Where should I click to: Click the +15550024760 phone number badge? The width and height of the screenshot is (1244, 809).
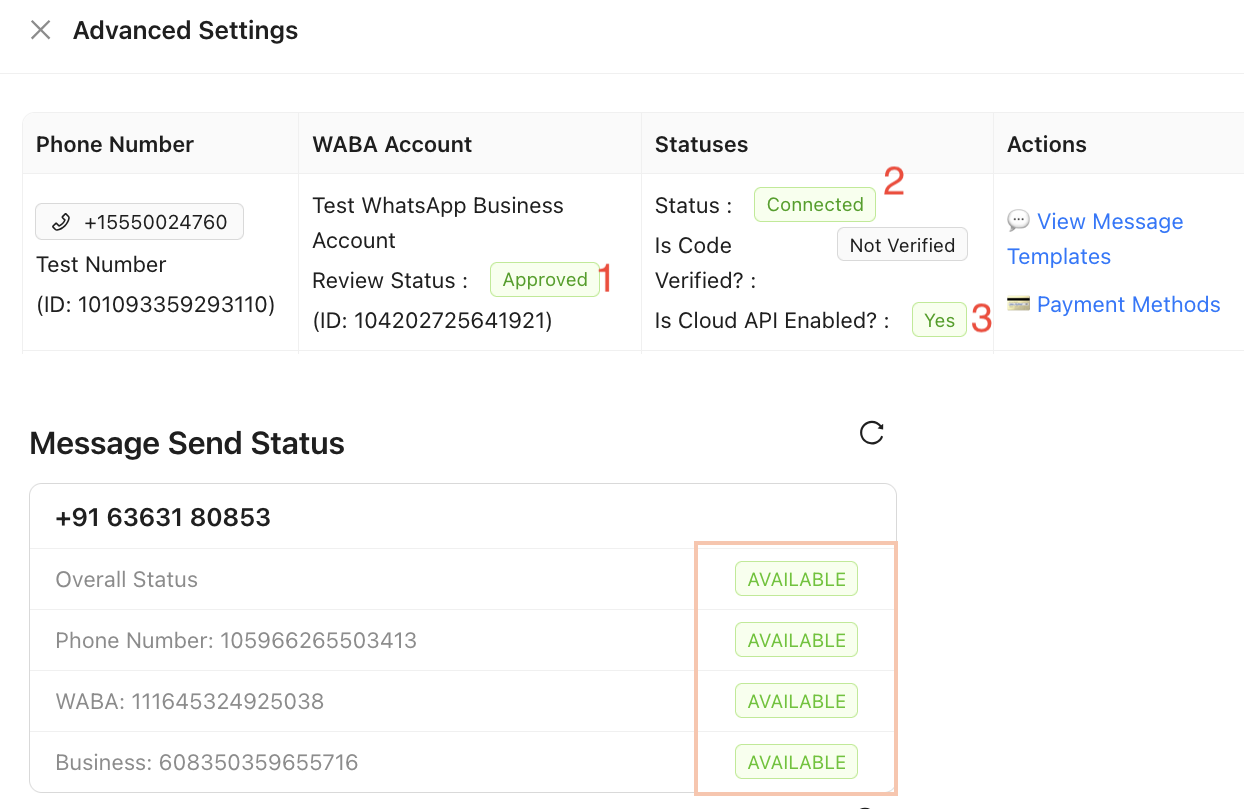(140, 222)
